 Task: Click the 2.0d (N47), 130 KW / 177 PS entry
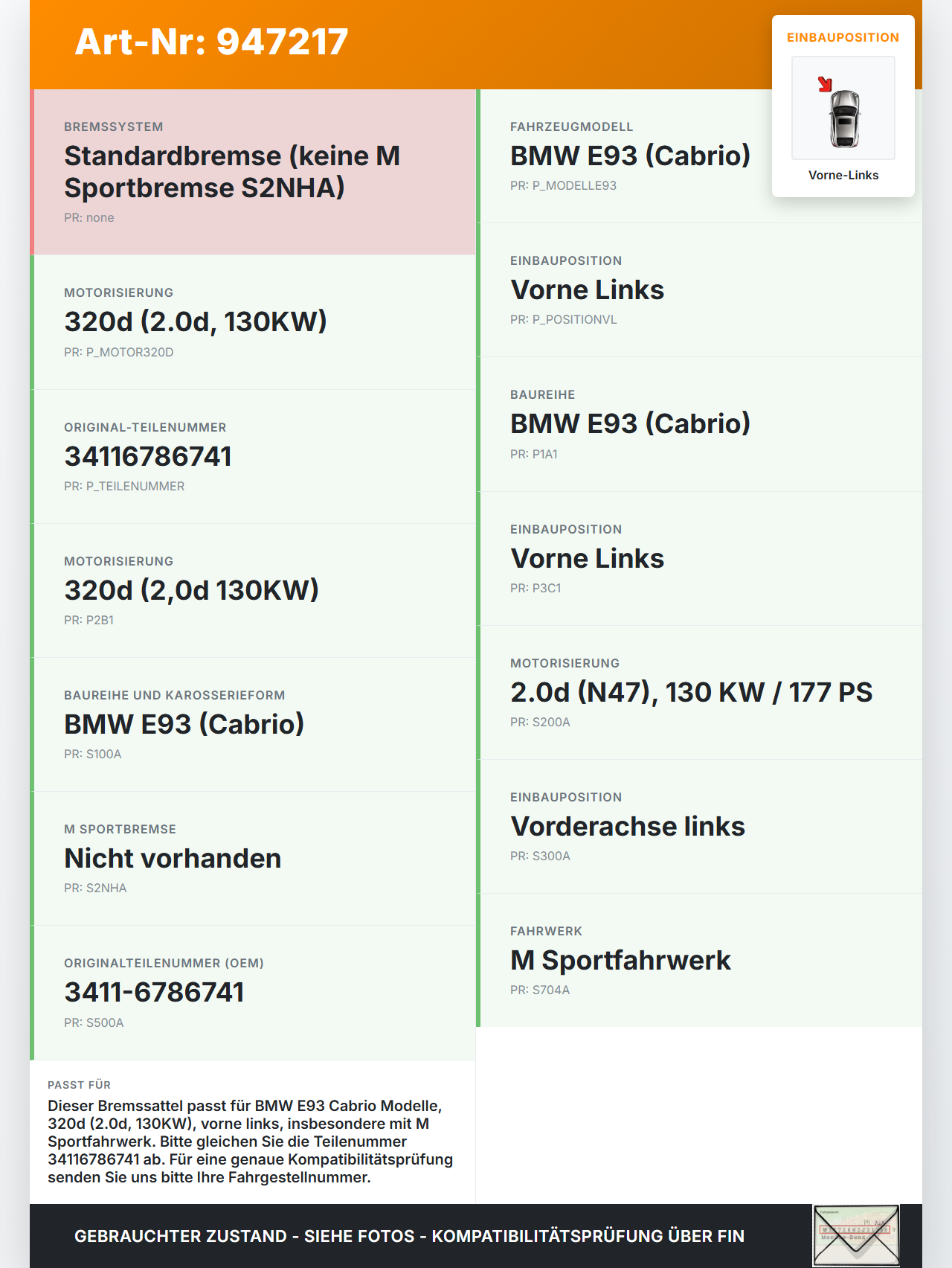click(699, 693)
